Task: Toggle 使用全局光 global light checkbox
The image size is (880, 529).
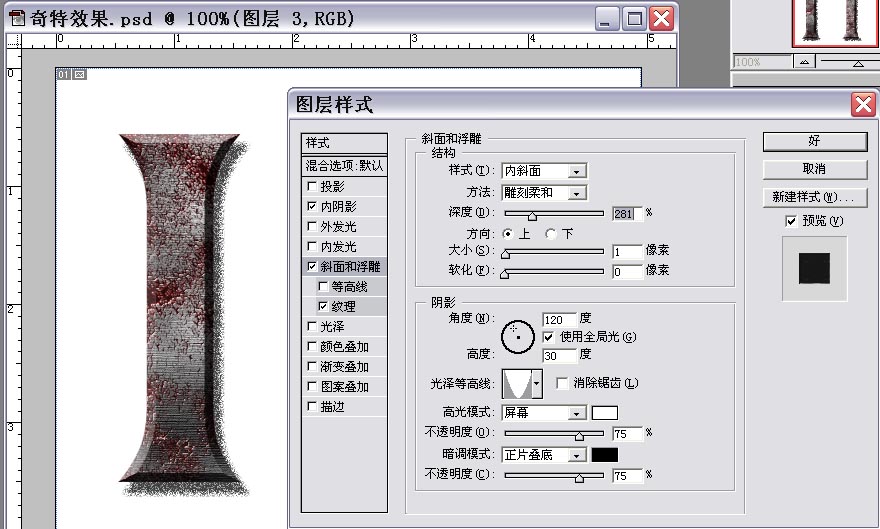Action: tap(548, 337)
